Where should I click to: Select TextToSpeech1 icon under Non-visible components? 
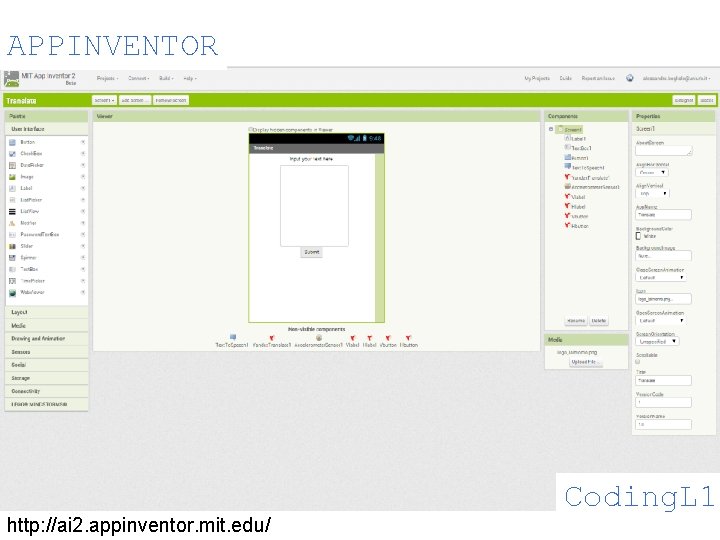coord(233,338)
